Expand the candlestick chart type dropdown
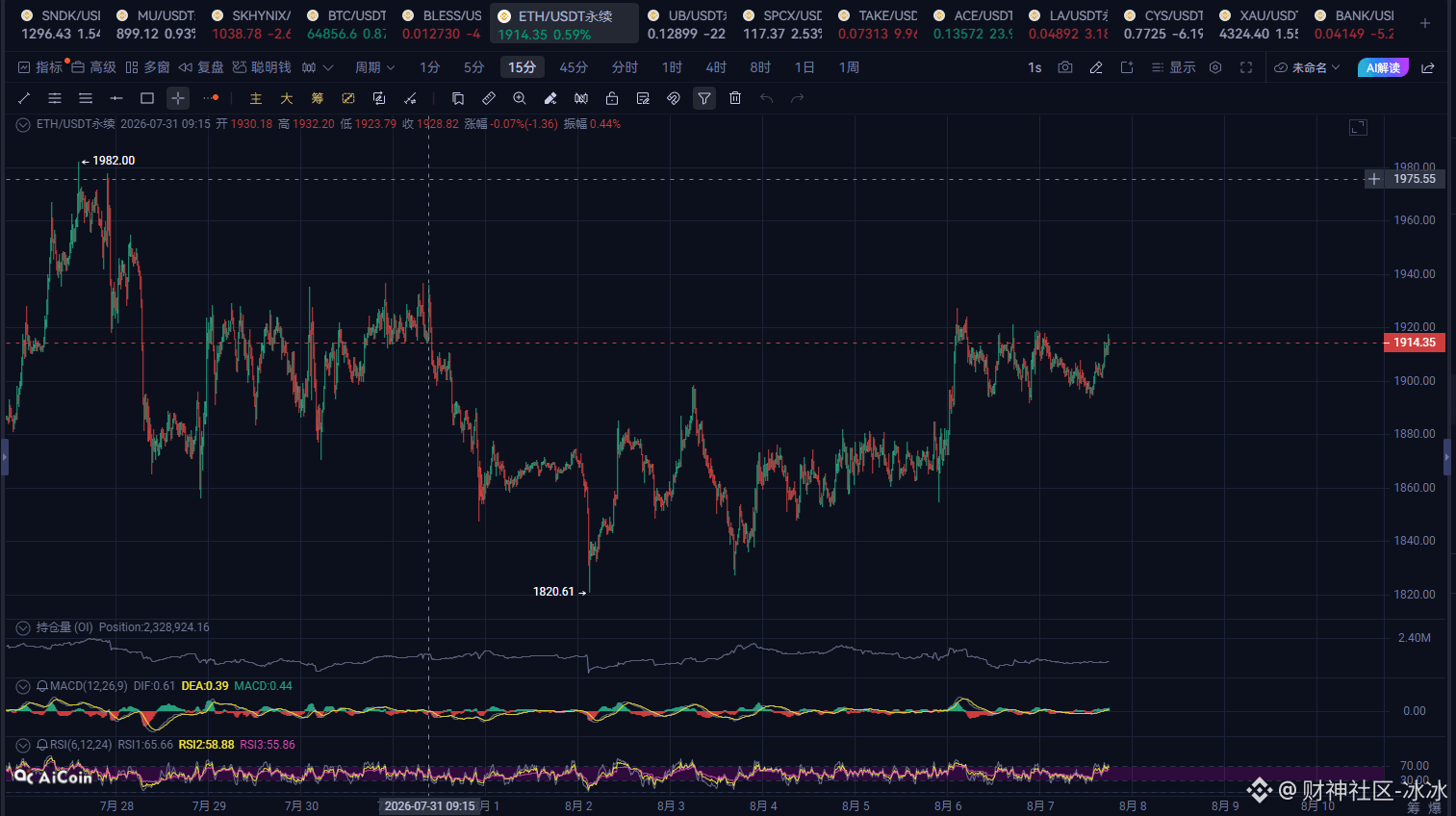This screenshot has width=1456, height=816. click(x=318, y=67)
